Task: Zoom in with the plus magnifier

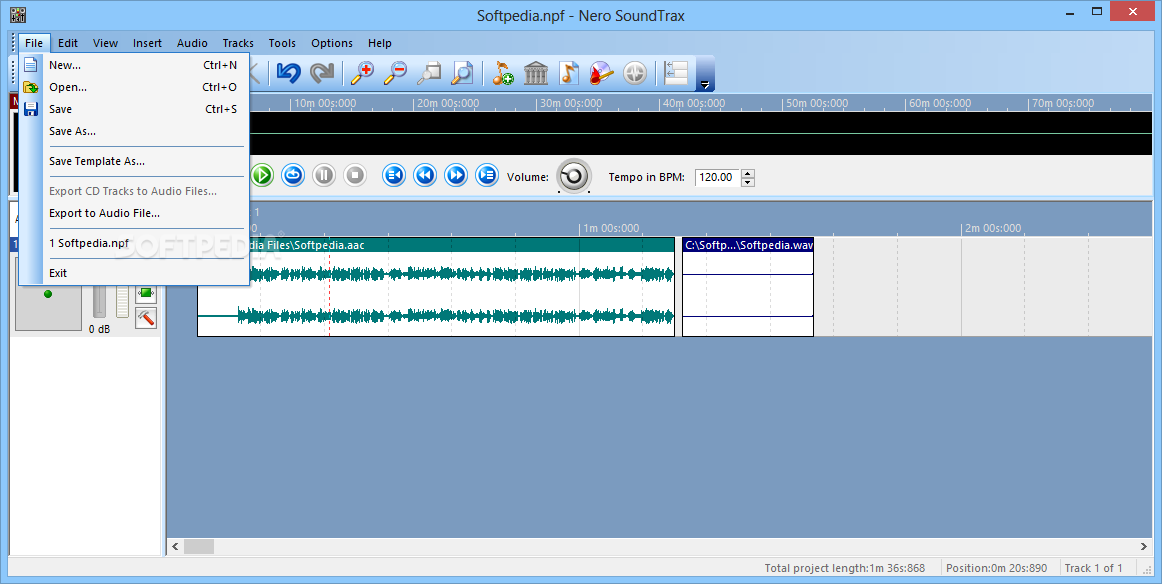Action: point(362,73)
